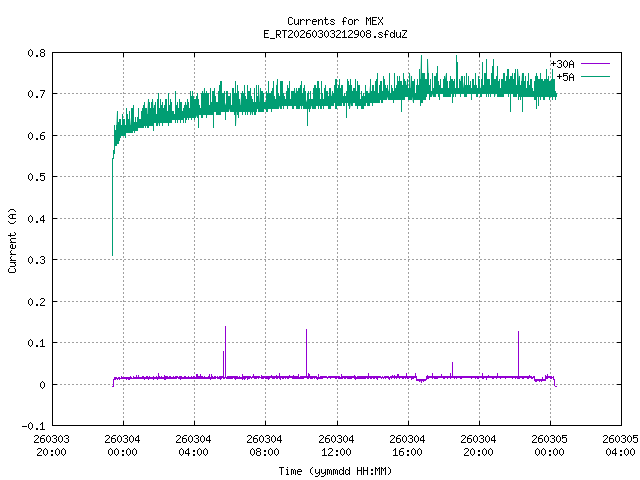The height and width of the screenshot is (480, 640).
Task: Pick the green +5A legend line sample
Action: point(595,76)
